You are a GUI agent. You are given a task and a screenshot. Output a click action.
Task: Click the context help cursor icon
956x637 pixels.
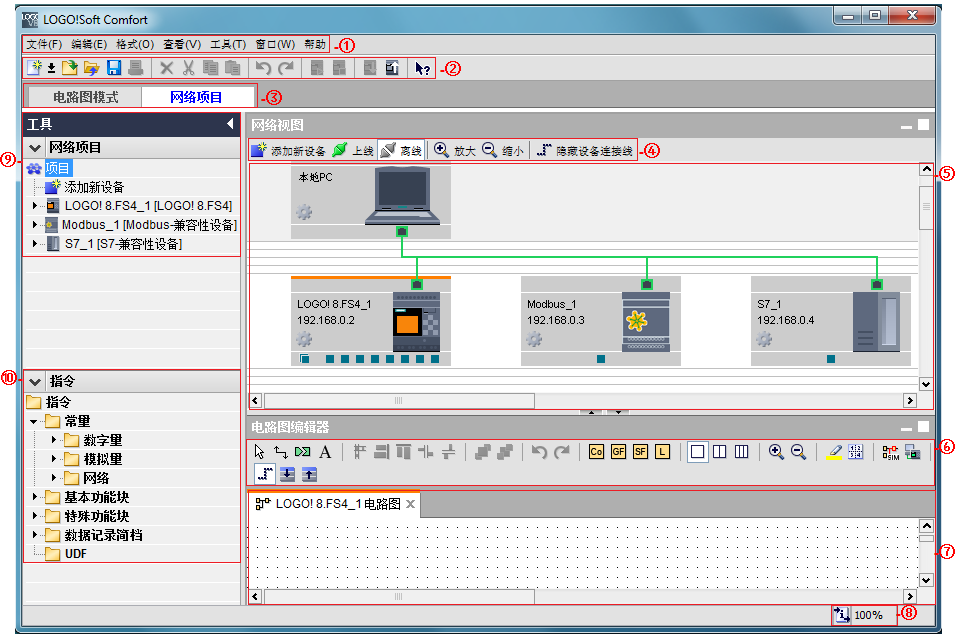click(423, 68)
